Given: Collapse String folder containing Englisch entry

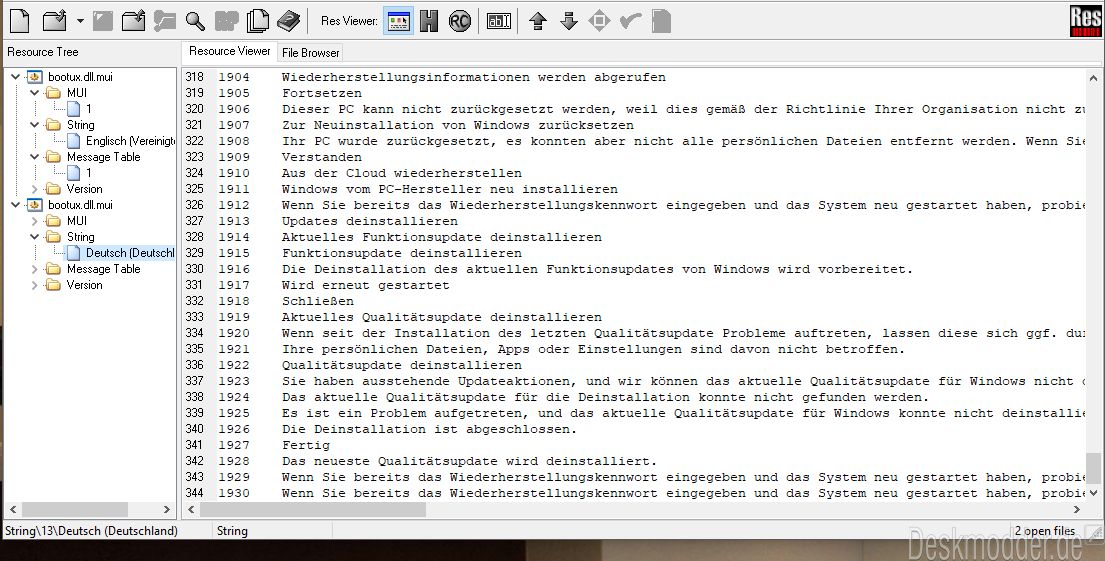Looking at the screenshot, I should [35, 125].
